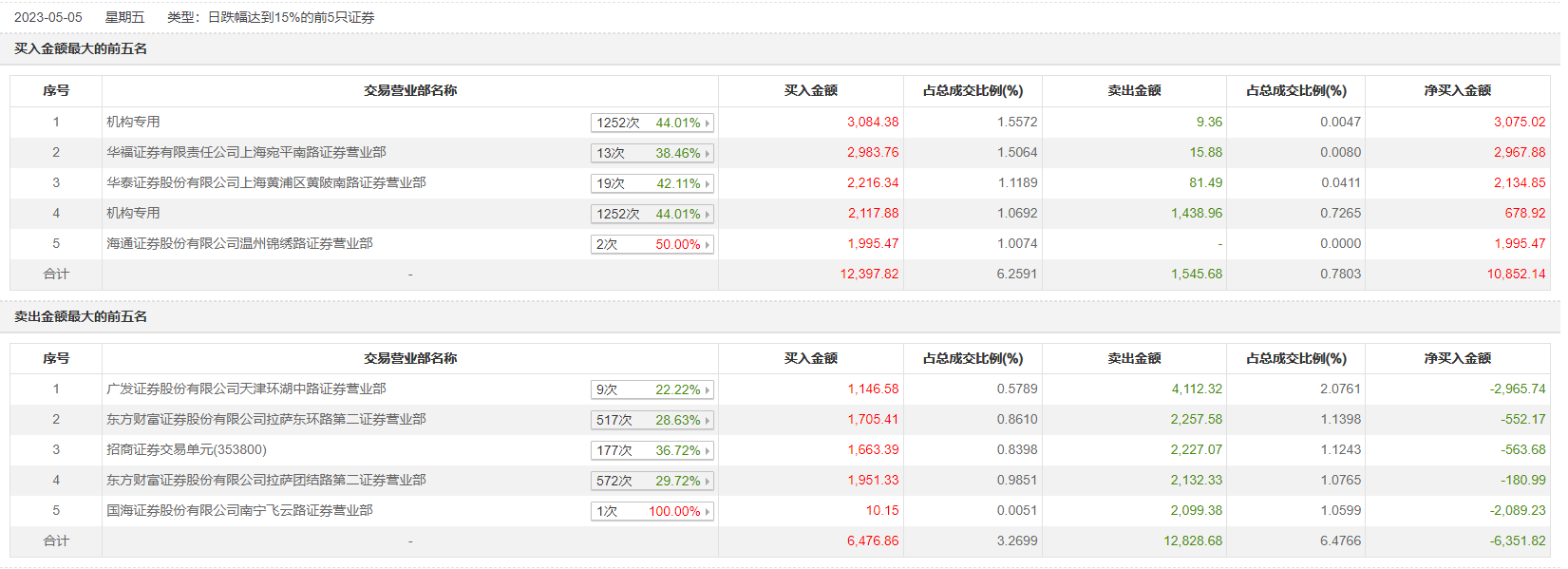Expand the 1252次 44.01% box in buy row 1
This screenshot has width=1568, height=569.
point(708,123)
